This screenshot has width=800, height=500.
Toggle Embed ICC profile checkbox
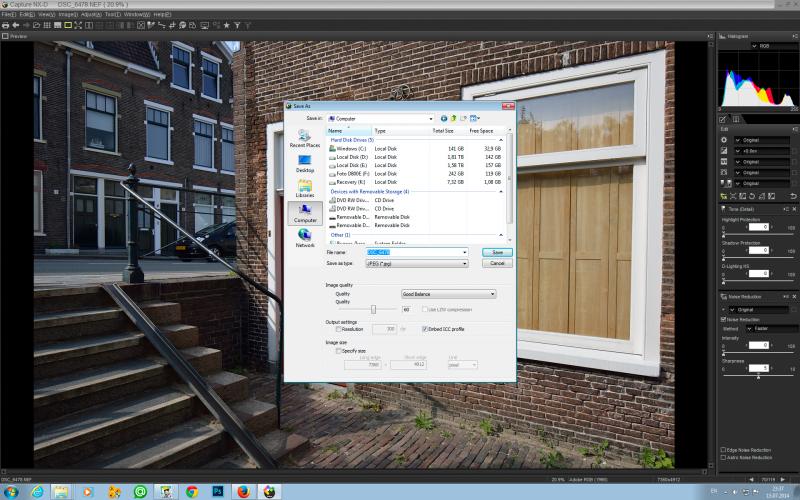424,330
